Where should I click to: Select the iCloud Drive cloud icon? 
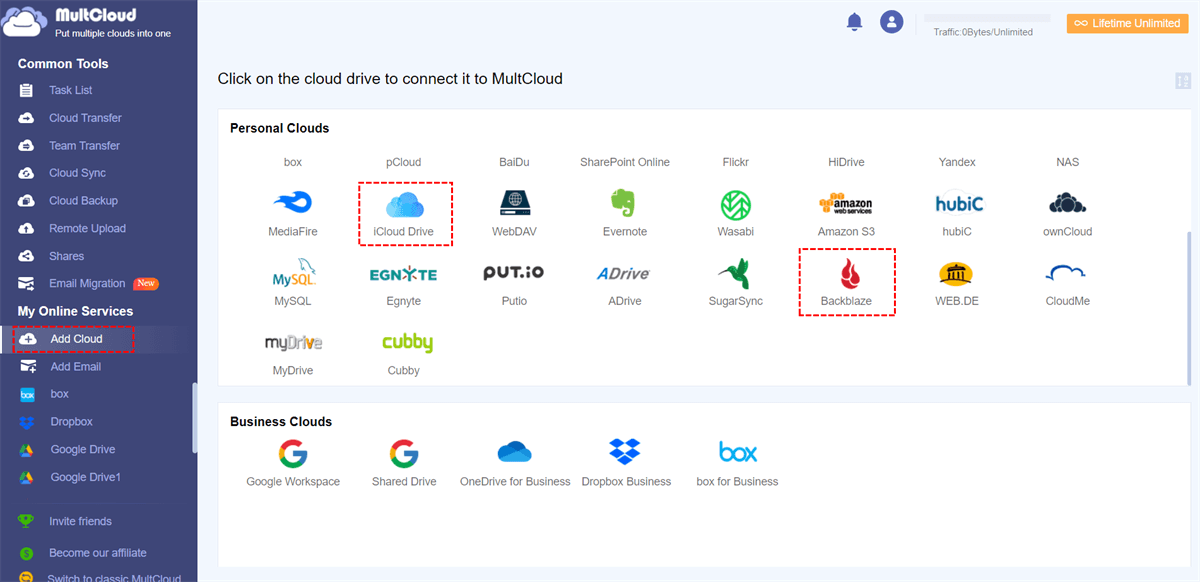(404, 204)
